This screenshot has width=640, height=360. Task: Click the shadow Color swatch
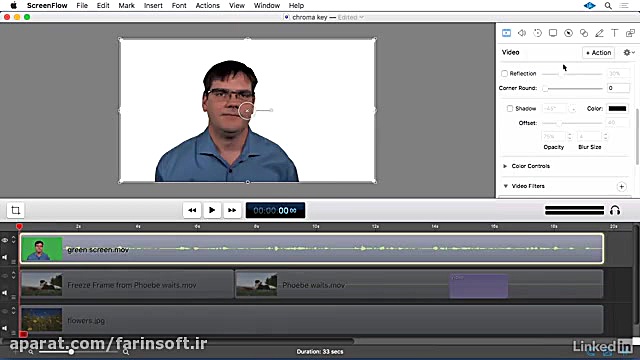tap(617, 109)
